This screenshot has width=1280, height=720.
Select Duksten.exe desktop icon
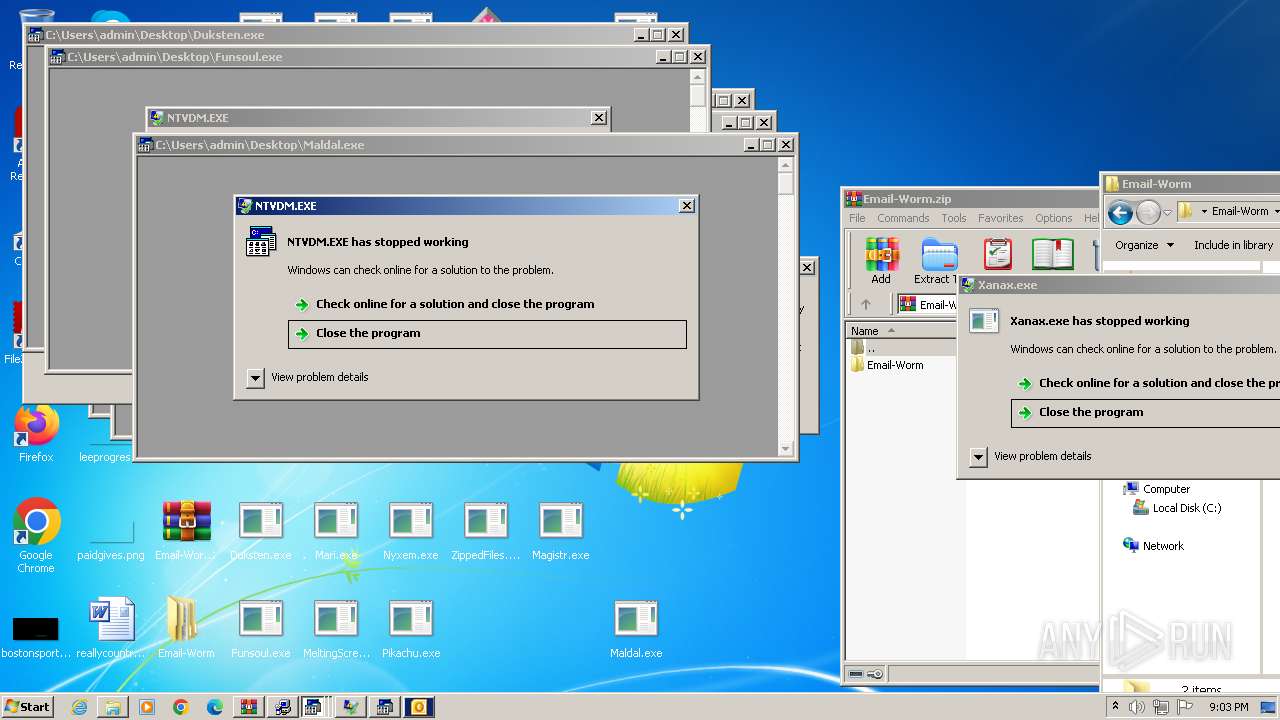tap(261, 531)
